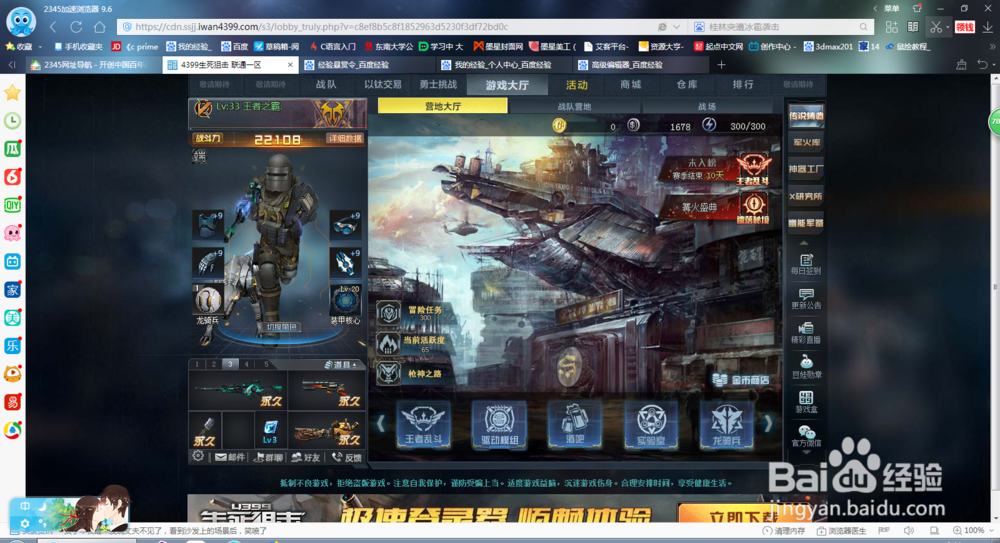Refresh the page with reload icon

(x=76, y=27)
